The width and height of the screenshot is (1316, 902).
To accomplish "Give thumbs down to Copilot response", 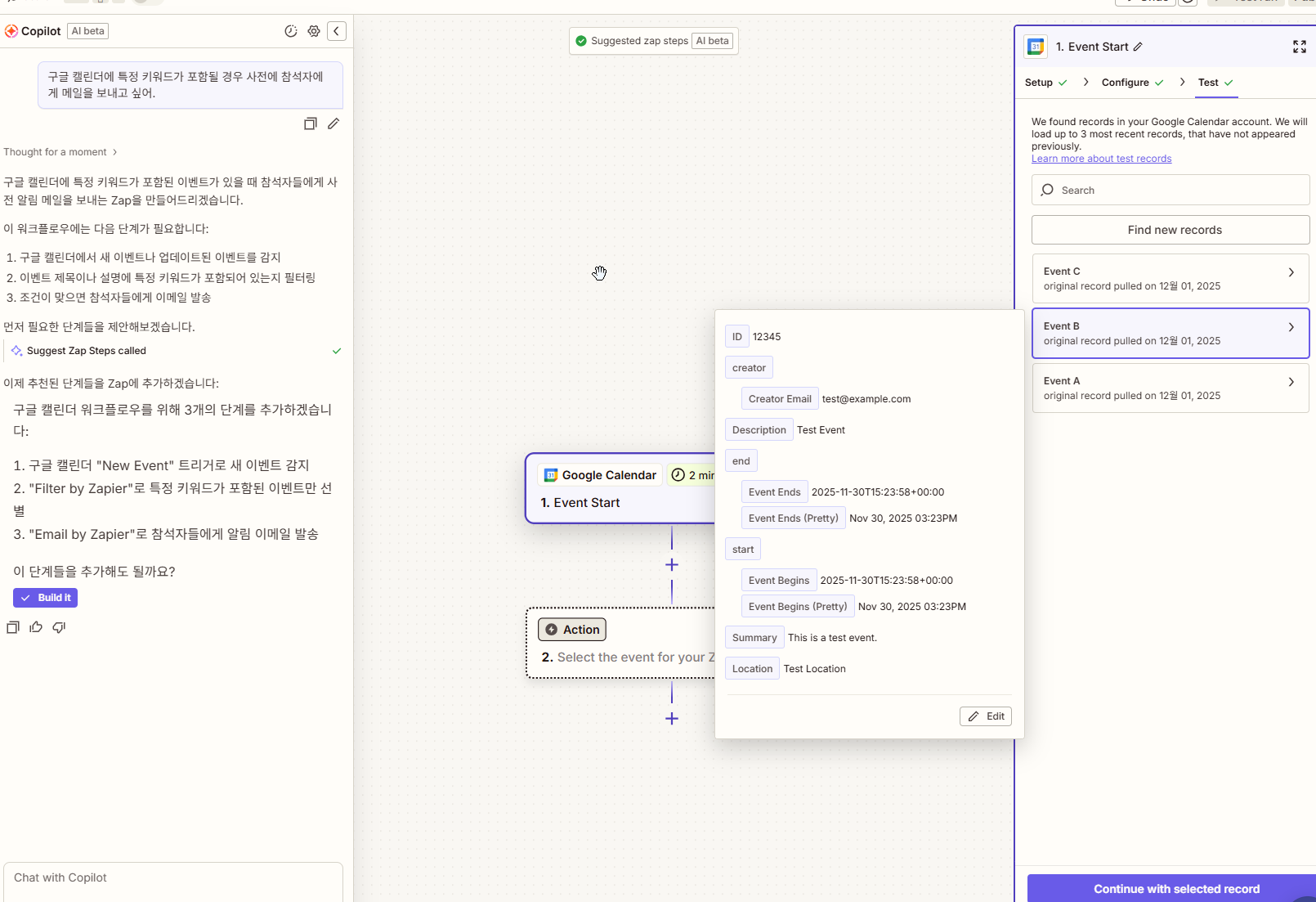I will (x=59, y=627).
